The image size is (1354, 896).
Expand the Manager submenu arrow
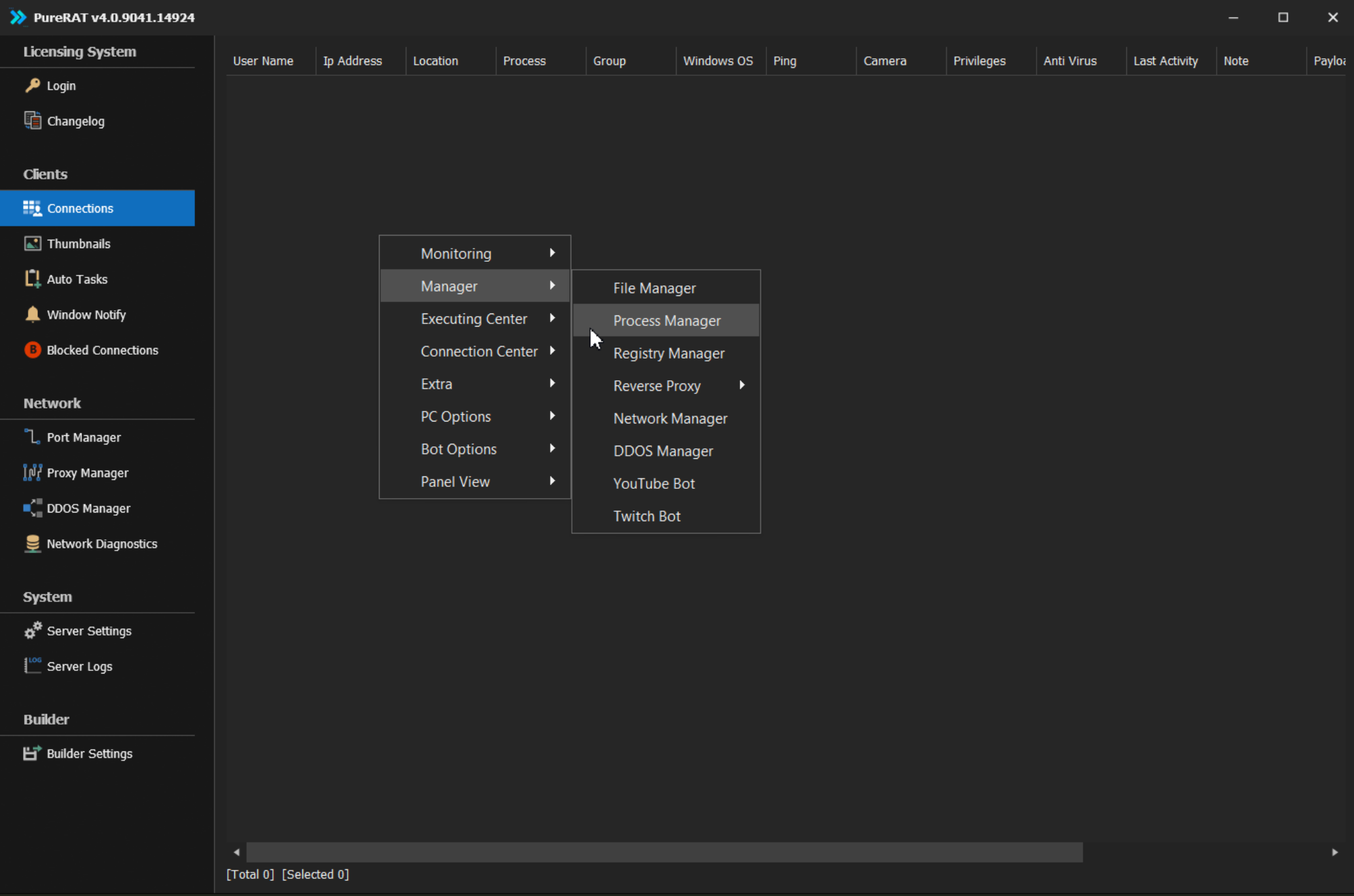552,285
